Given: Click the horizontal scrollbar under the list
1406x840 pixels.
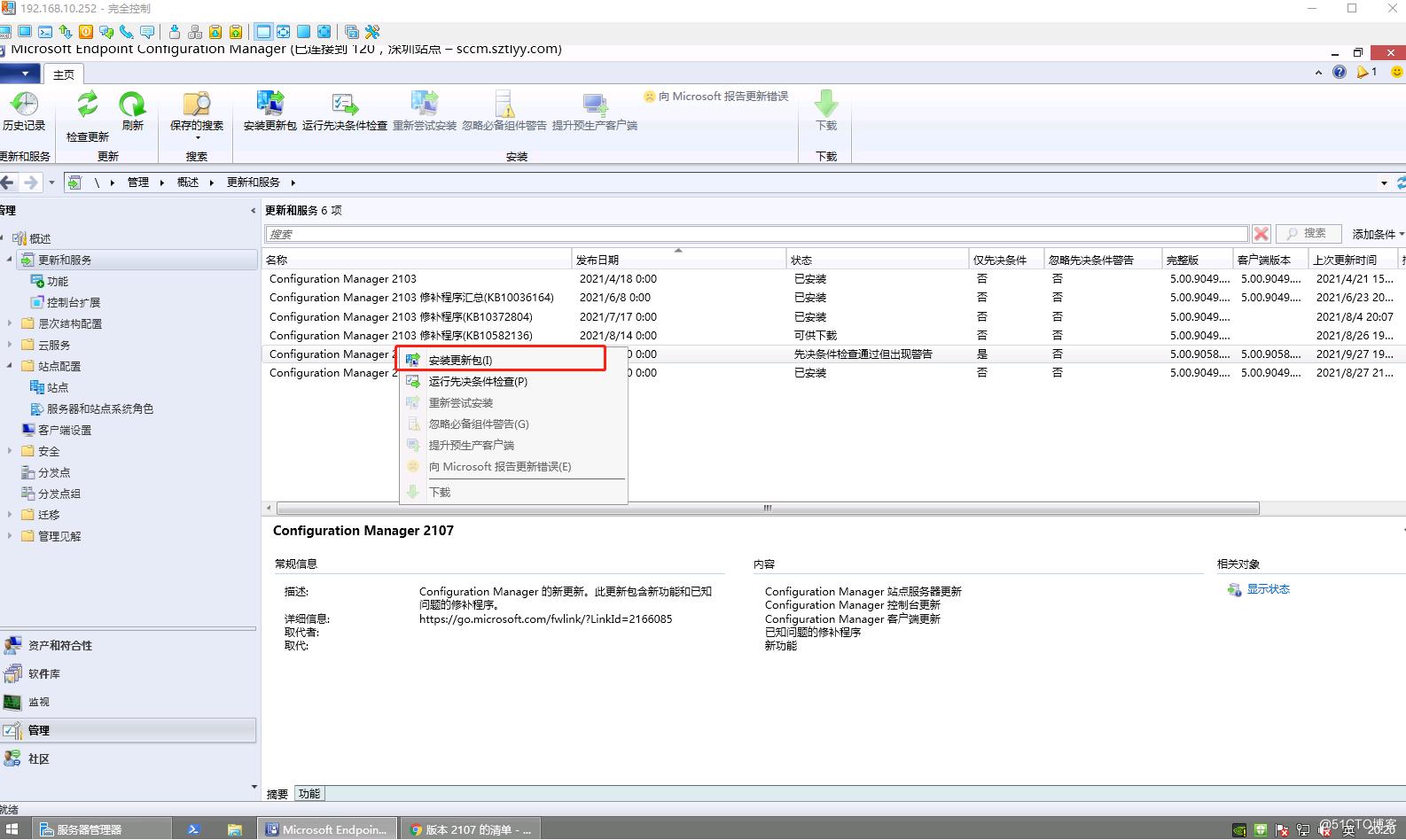Looking at the screenshot, I should (x=768, y=509).
